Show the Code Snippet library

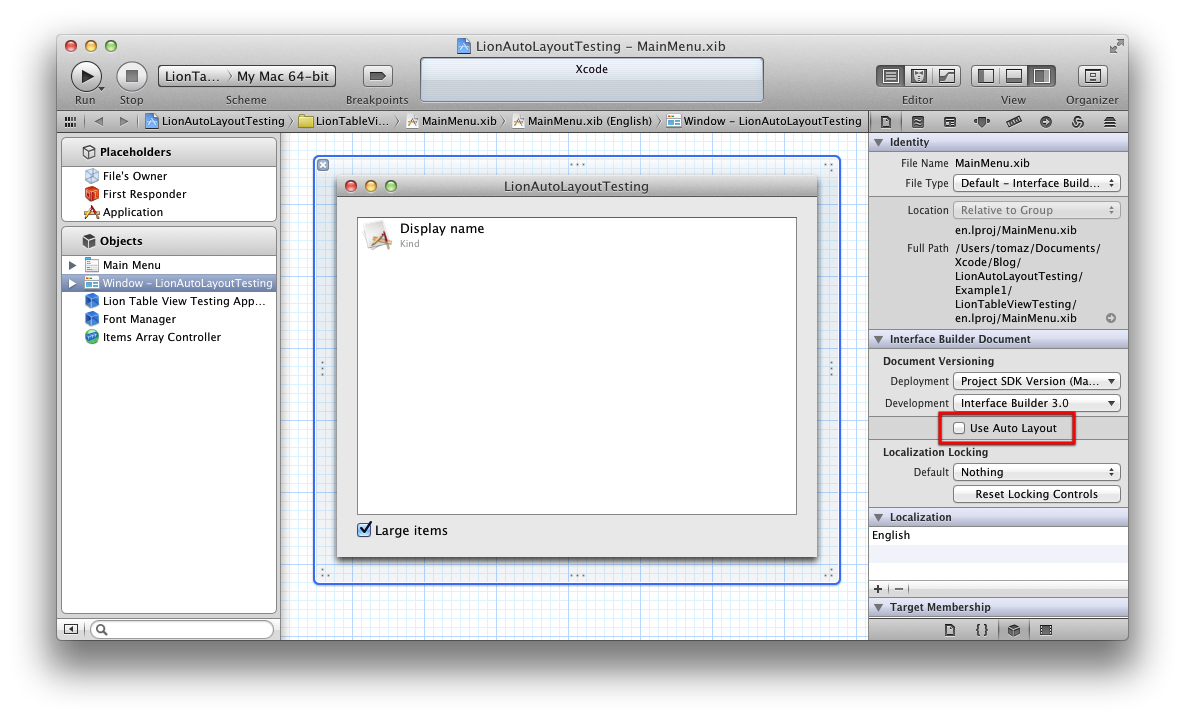click(x=982, y=630)
